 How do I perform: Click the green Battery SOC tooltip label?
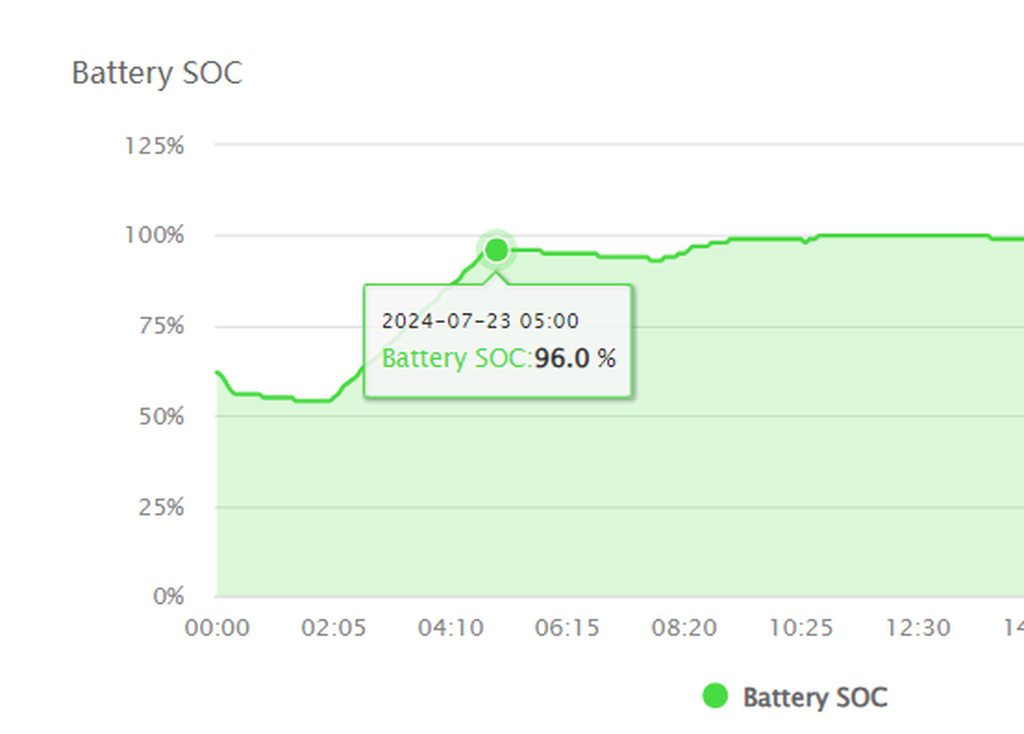click(457, 358)
